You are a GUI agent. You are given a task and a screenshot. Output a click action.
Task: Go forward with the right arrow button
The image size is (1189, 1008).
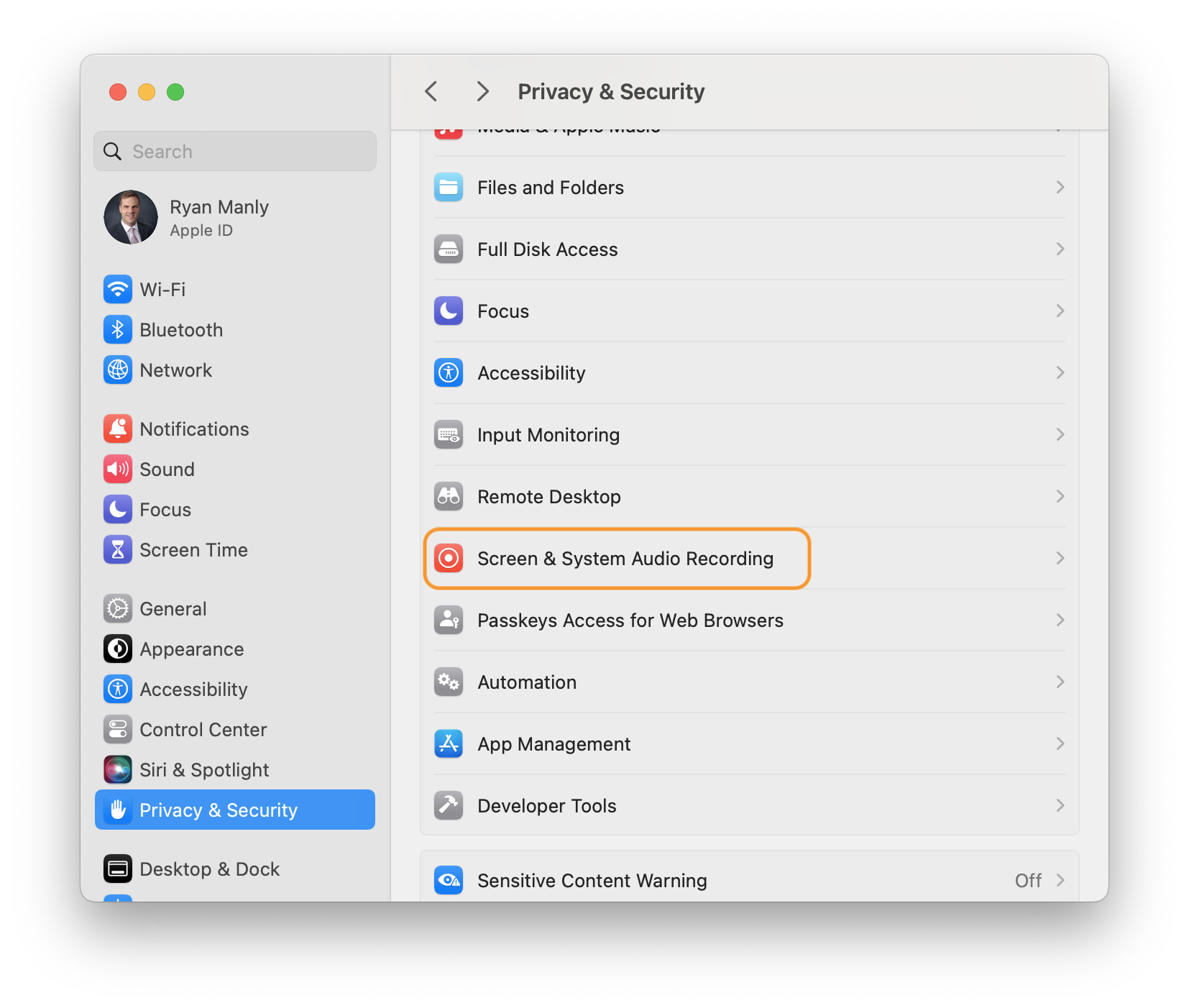(x=482, y=92)
